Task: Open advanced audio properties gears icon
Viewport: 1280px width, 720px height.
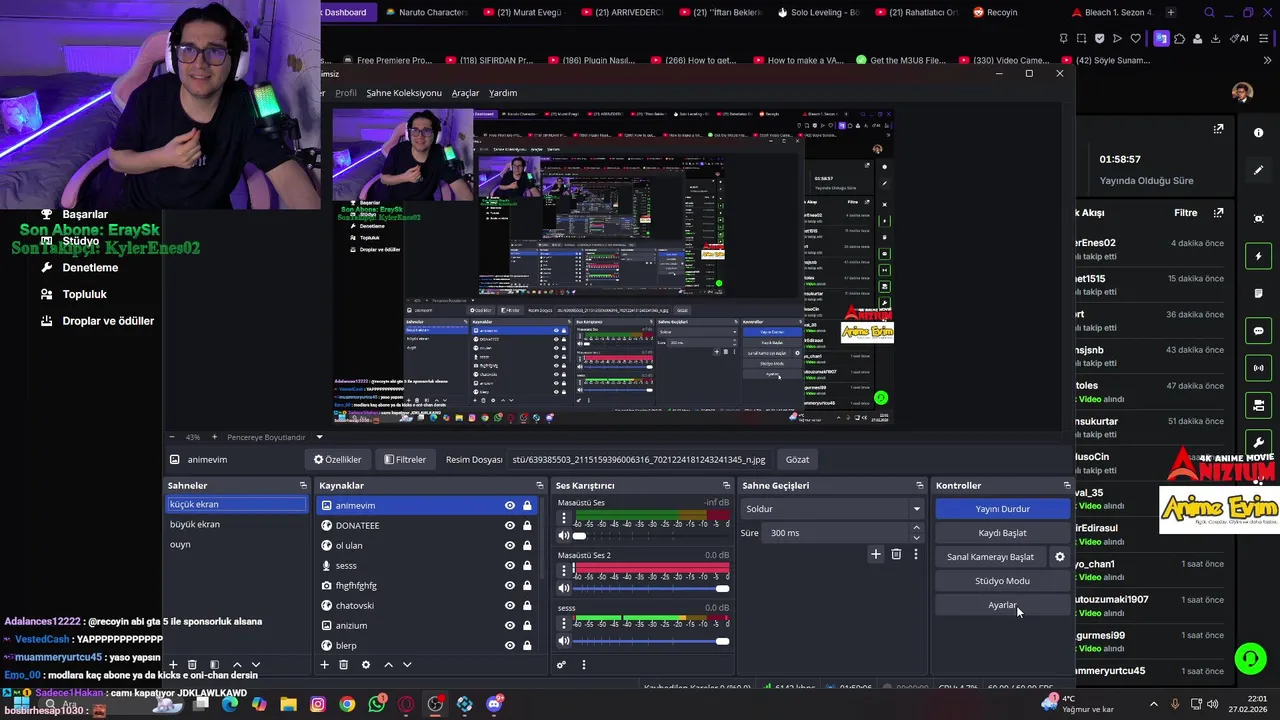Action: click(562, 665)
